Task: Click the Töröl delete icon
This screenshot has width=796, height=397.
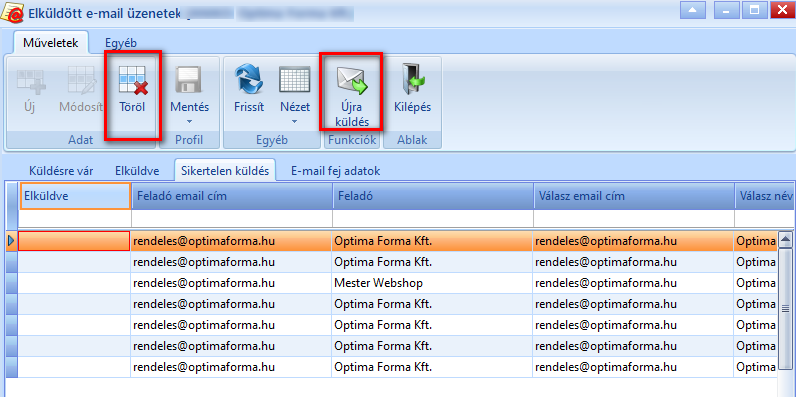Action: (x=132, y=81)
